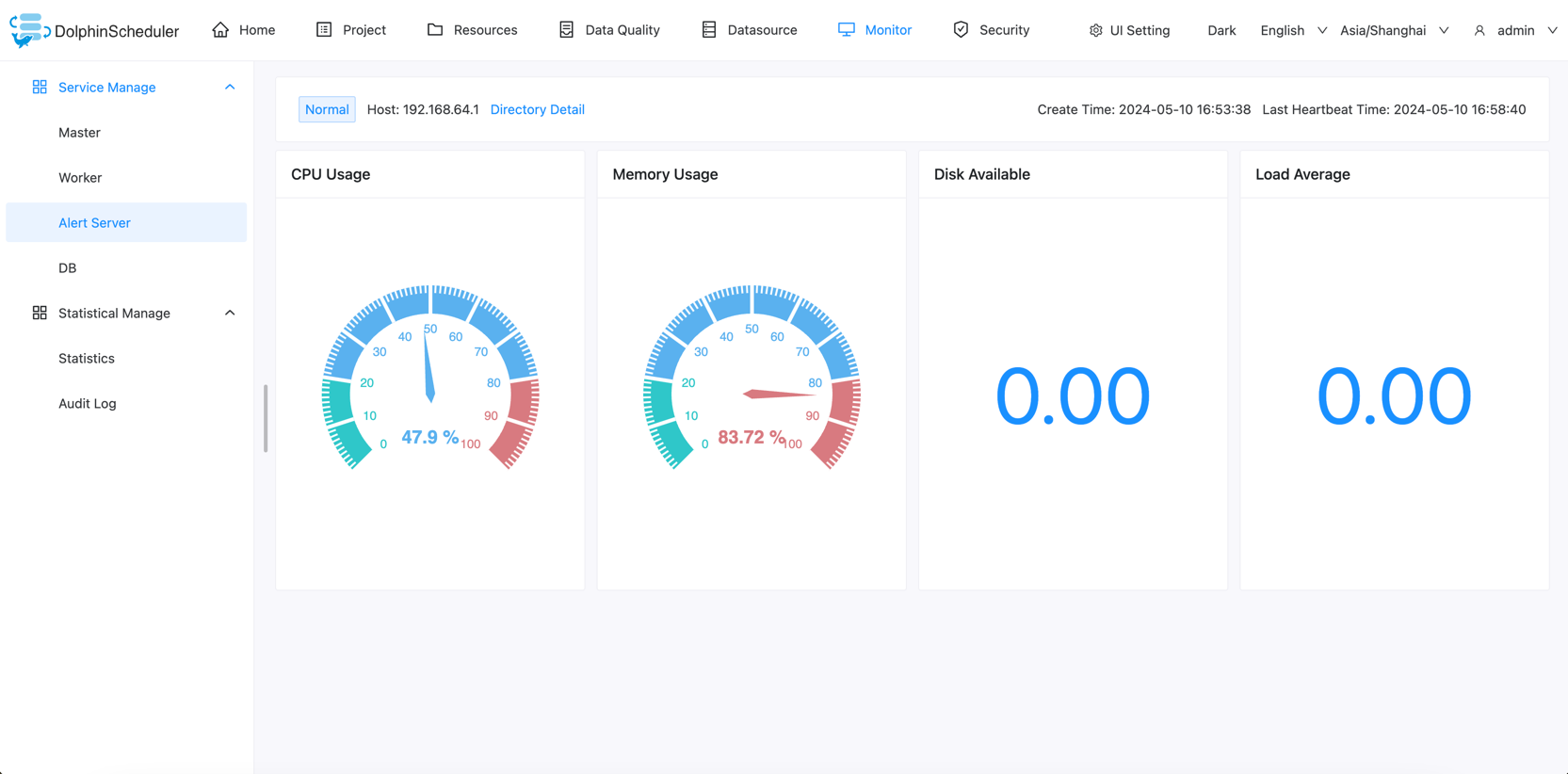Switch to Dark theme

[1220, 30]
